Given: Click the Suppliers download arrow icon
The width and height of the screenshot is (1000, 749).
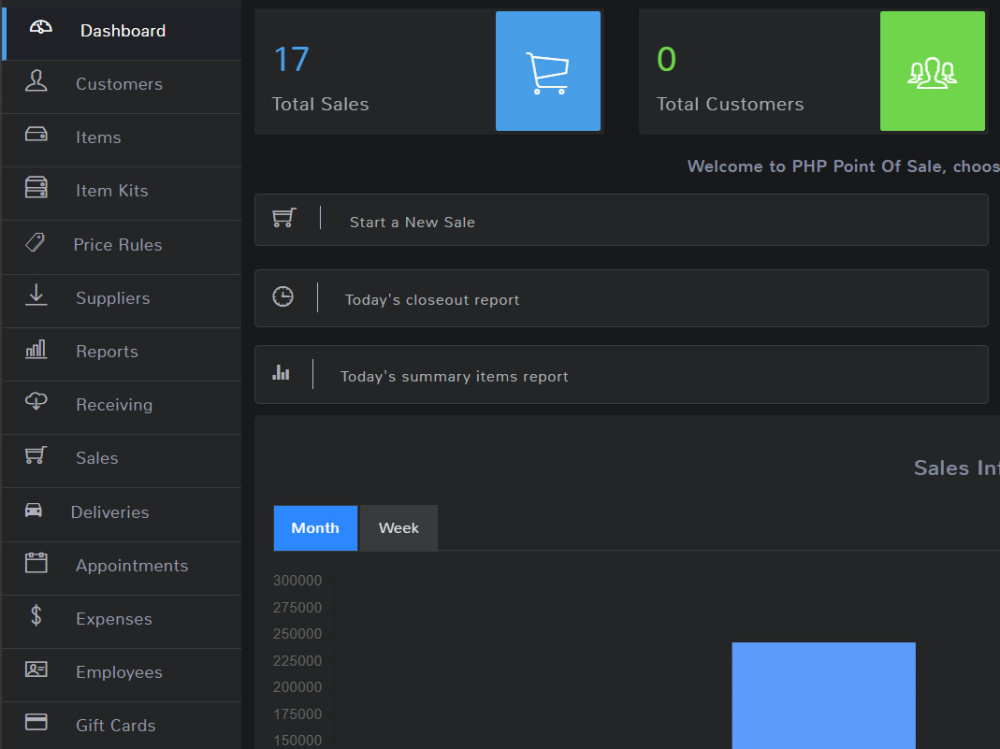Looking at the screenshot, I should coord(36,295).
